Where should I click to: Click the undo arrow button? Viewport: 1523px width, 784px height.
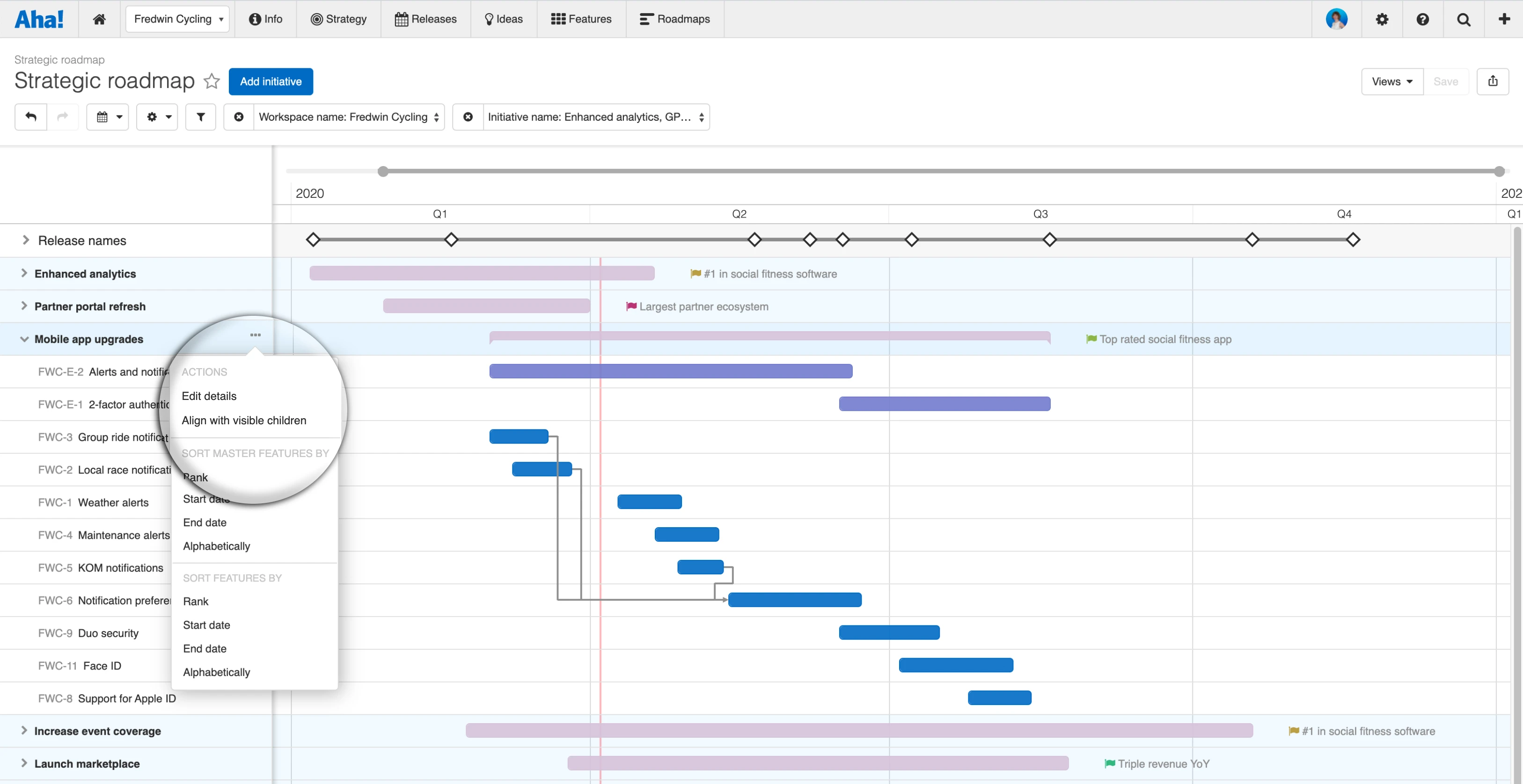click(x=31, y=117)
